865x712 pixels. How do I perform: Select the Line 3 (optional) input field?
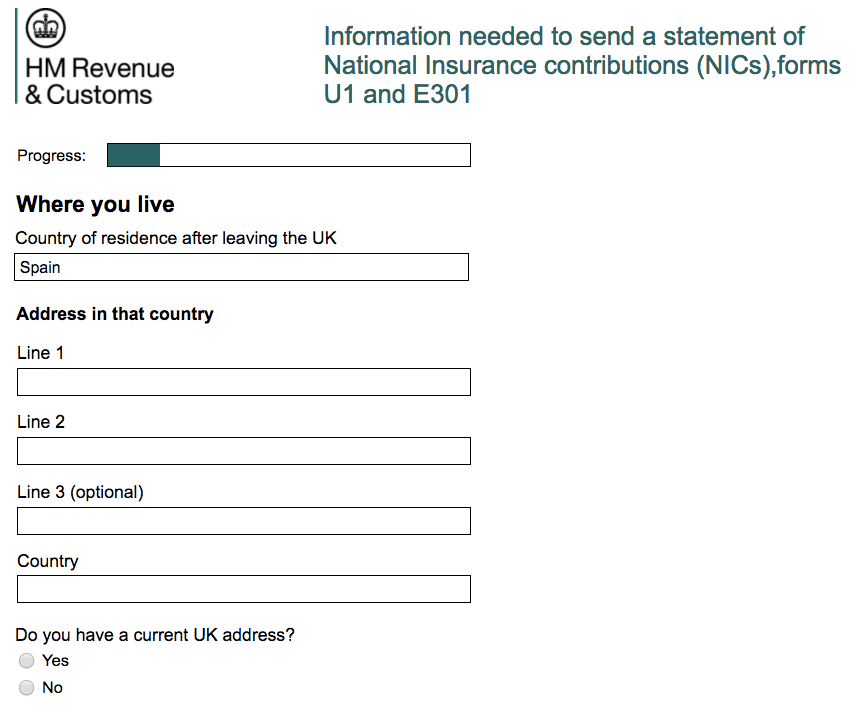tap(243, 521)
